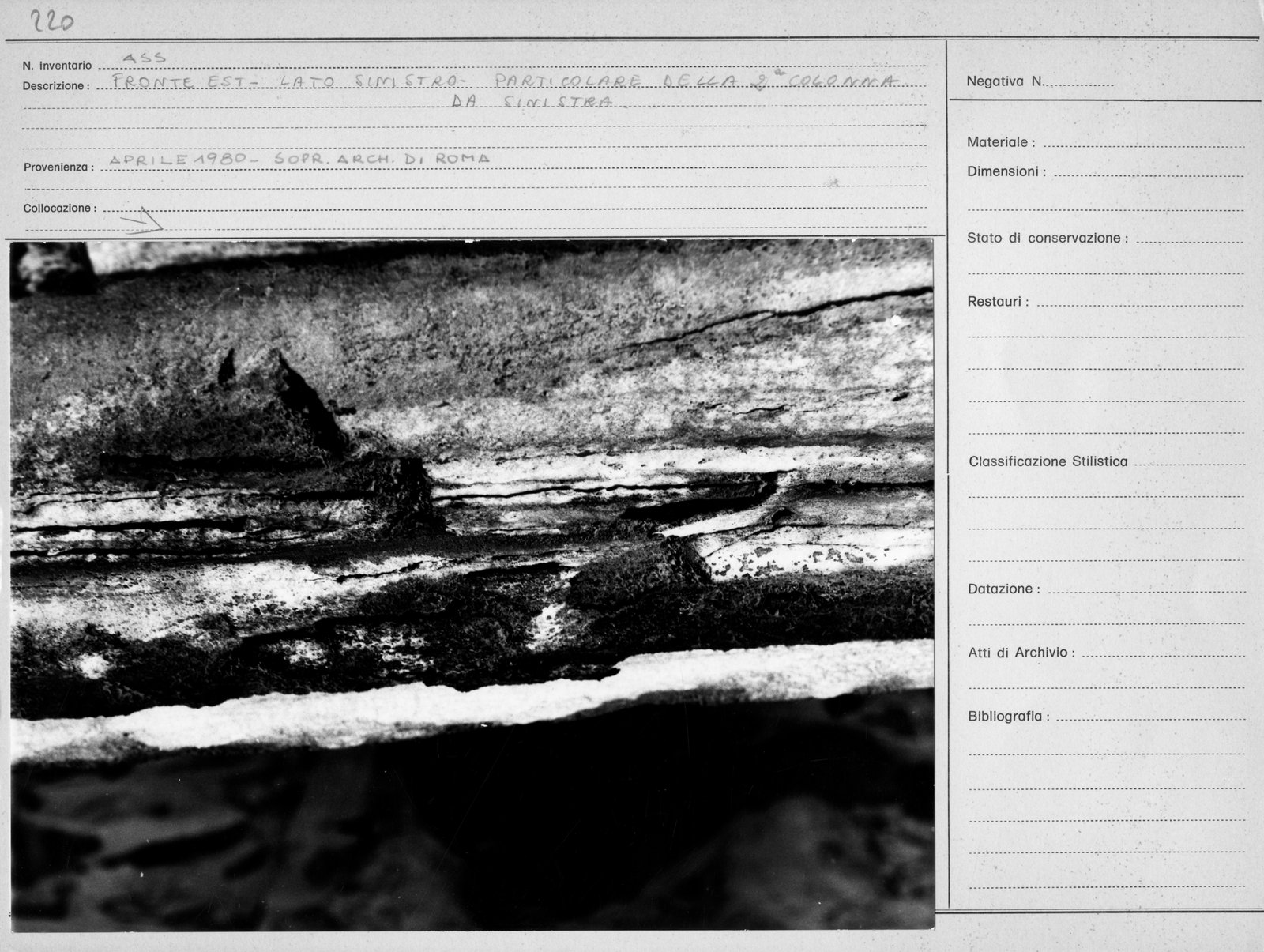Click the 'Atti di Archivio :' label
This screenshot has width=1264, height=952.
coord(1021,653)
